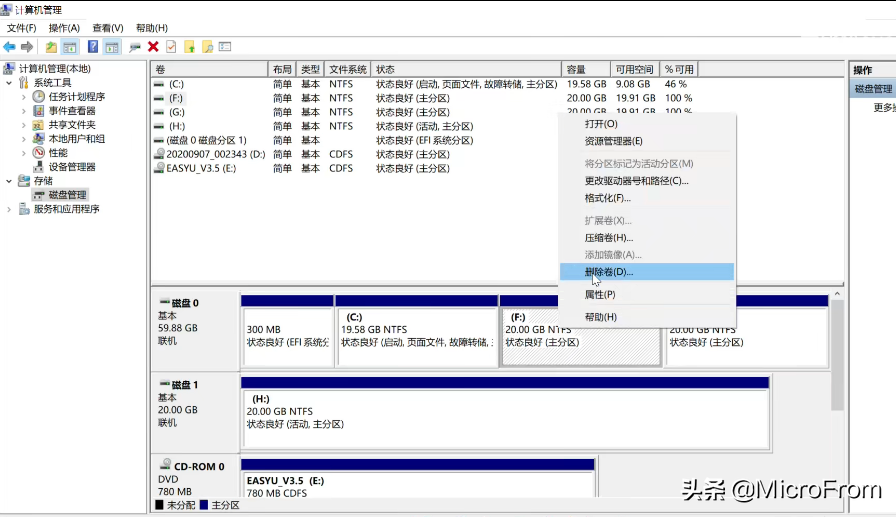Image resolution: width=896 pixels, height=517 pixels.
Task: Collapse the 系统工具 tree node
Action: pos(10,83)
